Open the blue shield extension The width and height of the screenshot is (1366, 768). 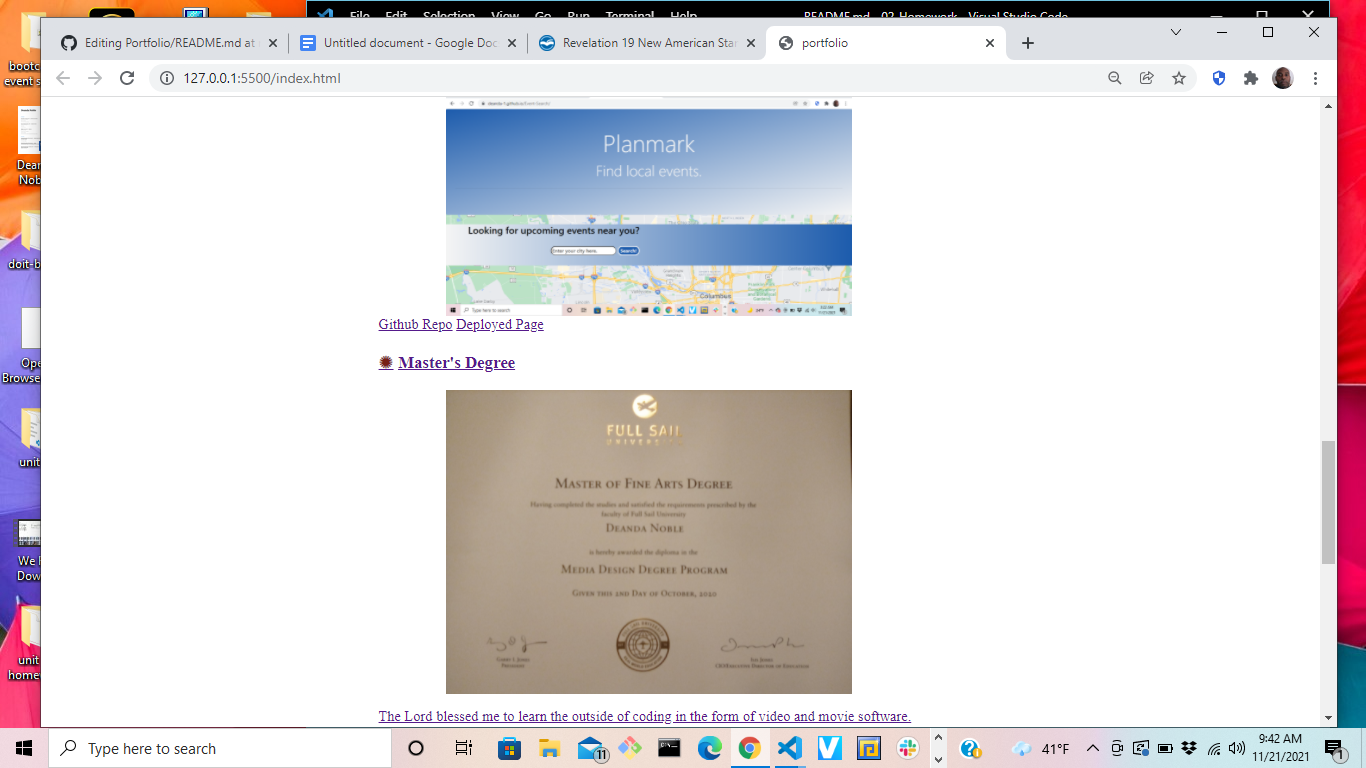click(x=1219, y=78)
